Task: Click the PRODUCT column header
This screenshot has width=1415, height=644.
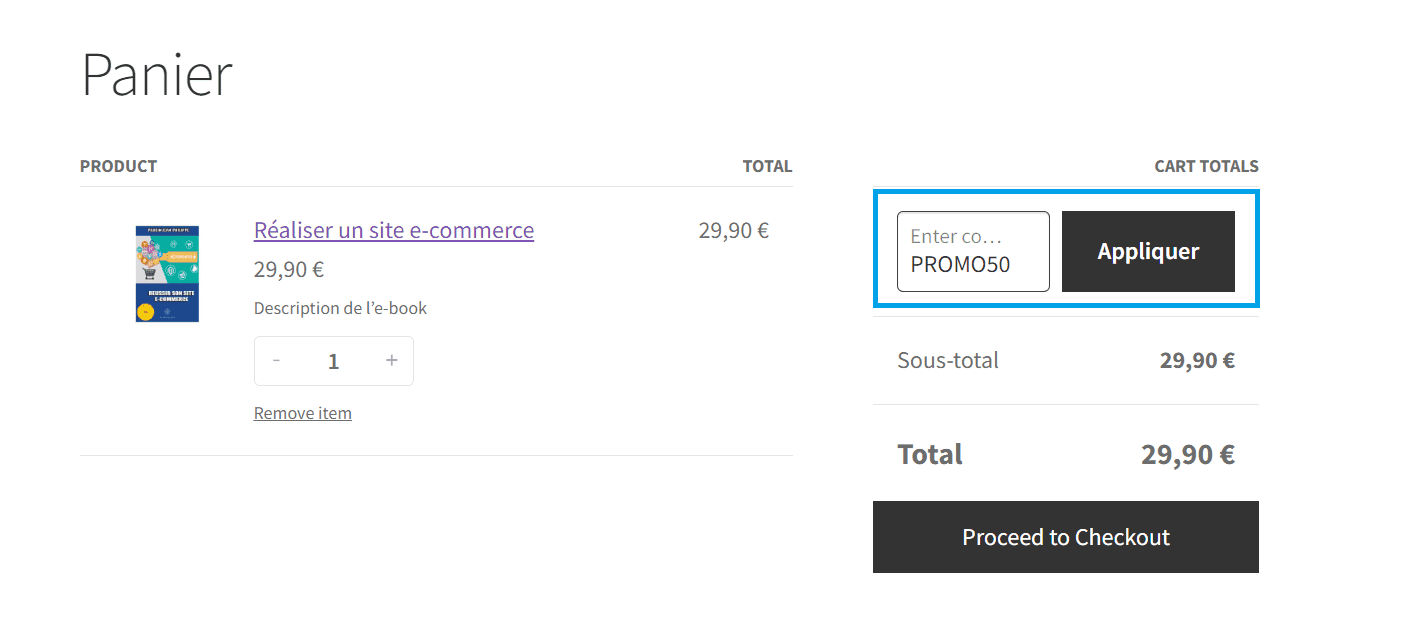Action: pos(118,166)
